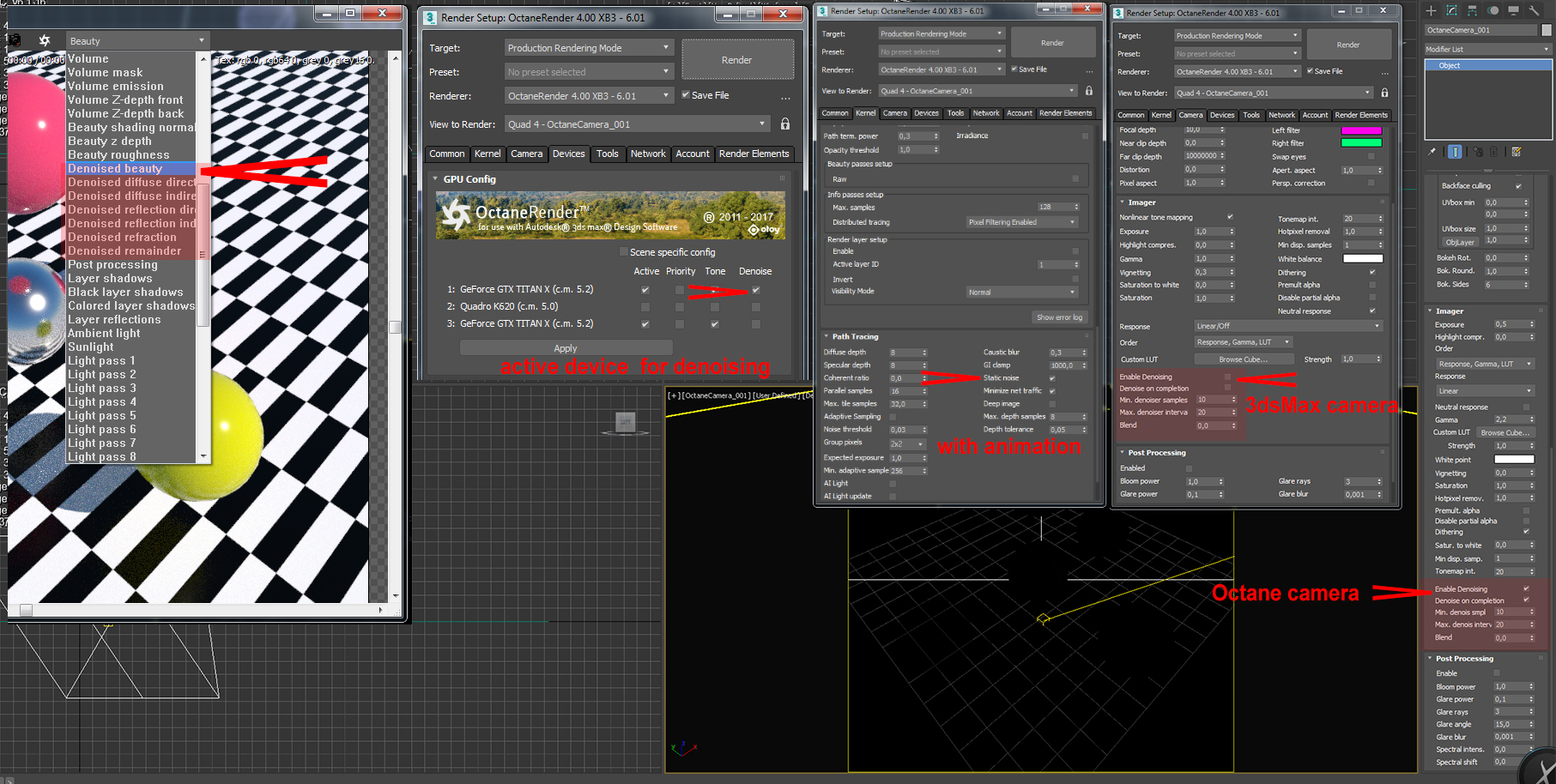The height and width of the screenshot is (784, 1556).
Task: Switch to Camera tab in Devices Render Setup
Action: (x=527, y=154)
